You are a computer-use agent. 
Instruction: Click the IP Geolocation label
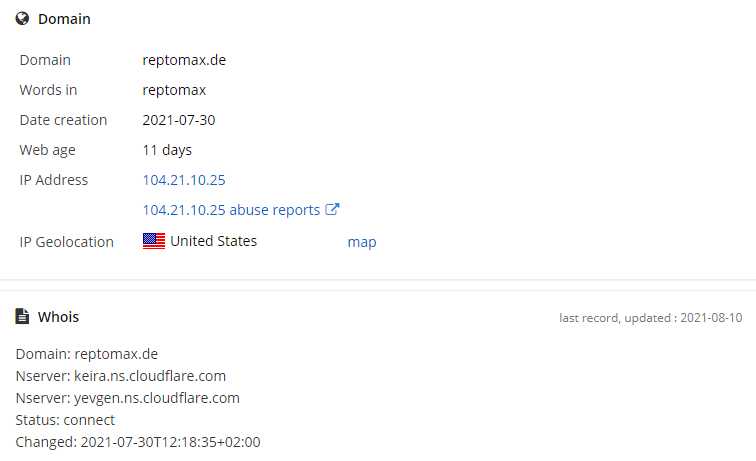(67, 242)
